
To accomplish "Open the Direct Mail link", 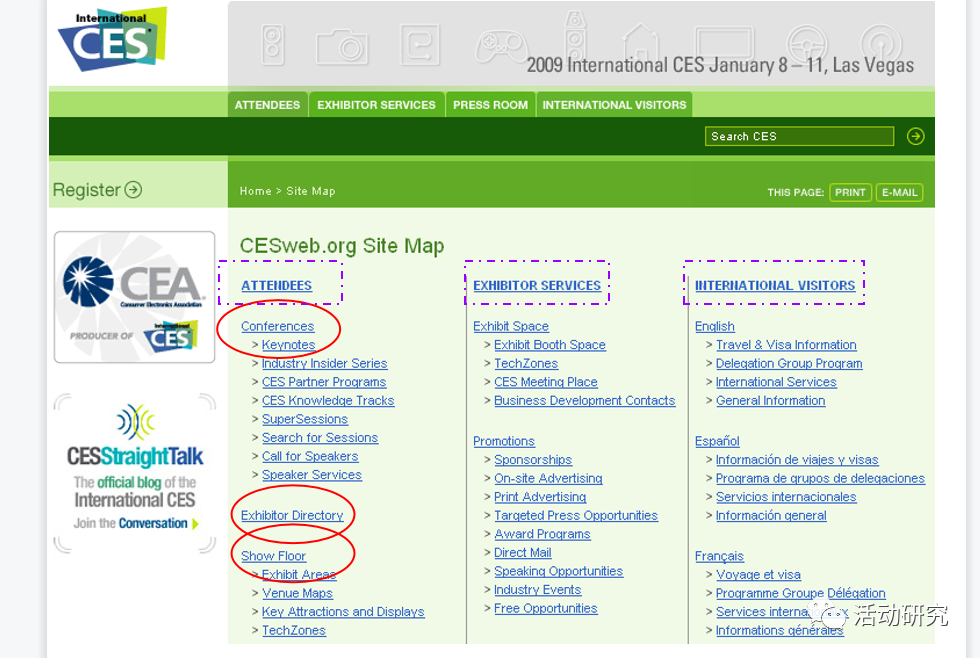I will click(522, 553).
